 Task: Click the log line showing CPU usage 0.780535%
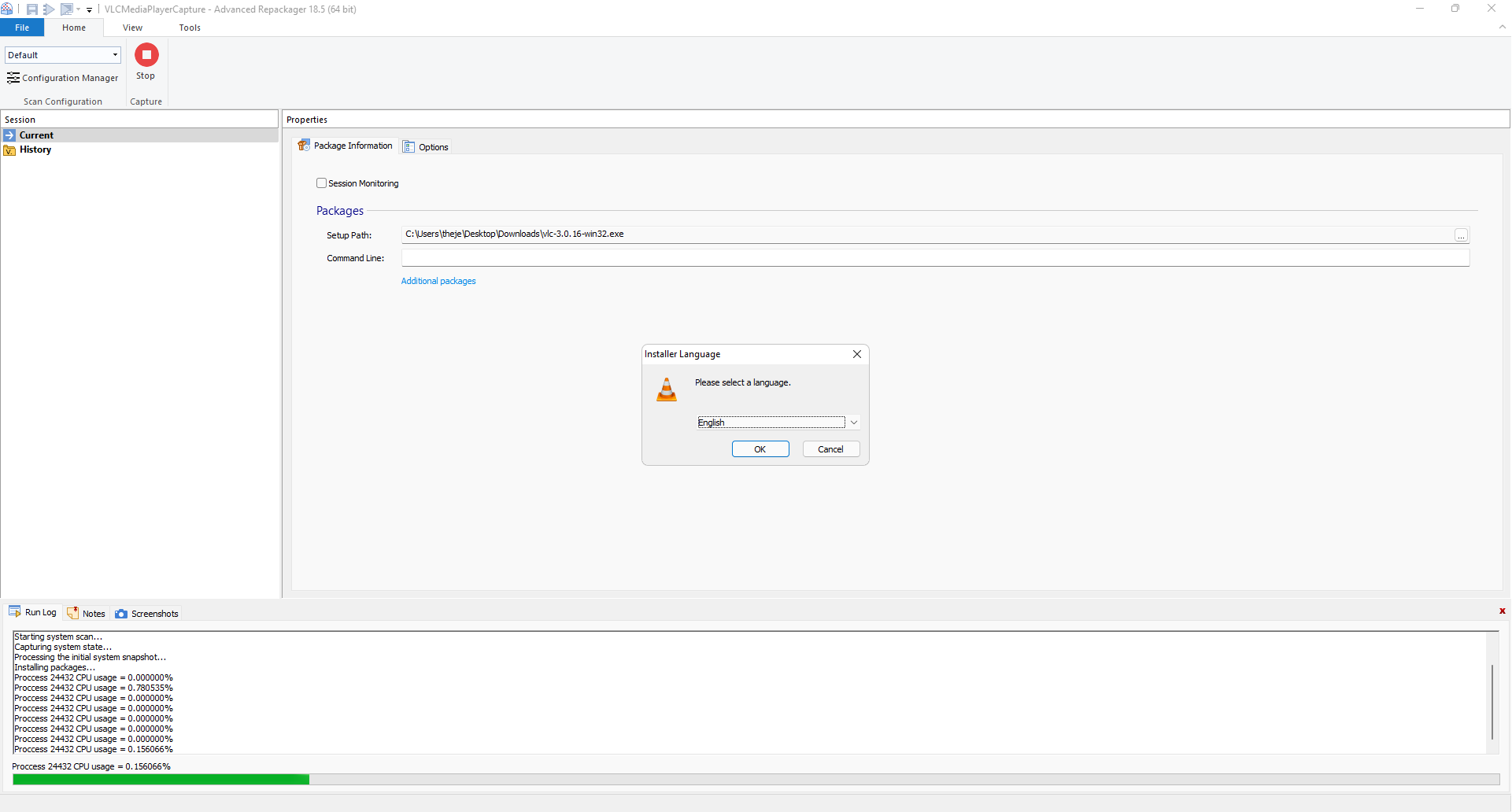pos(94,688)
